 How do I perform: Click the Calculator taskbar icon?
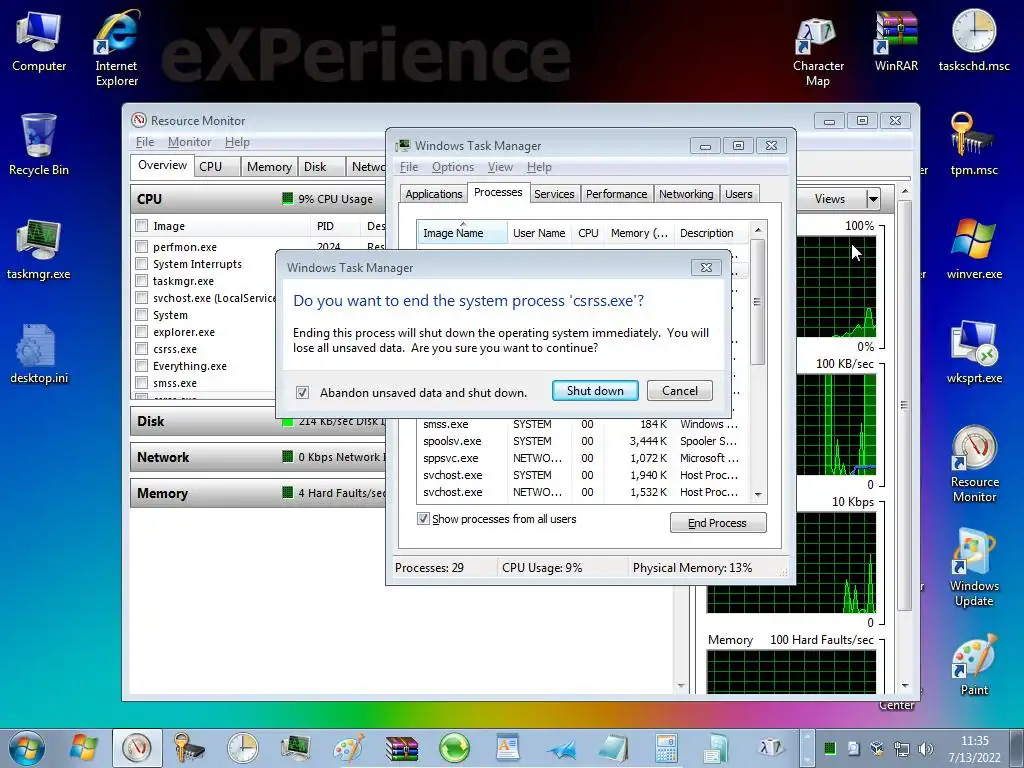(666, 748)
